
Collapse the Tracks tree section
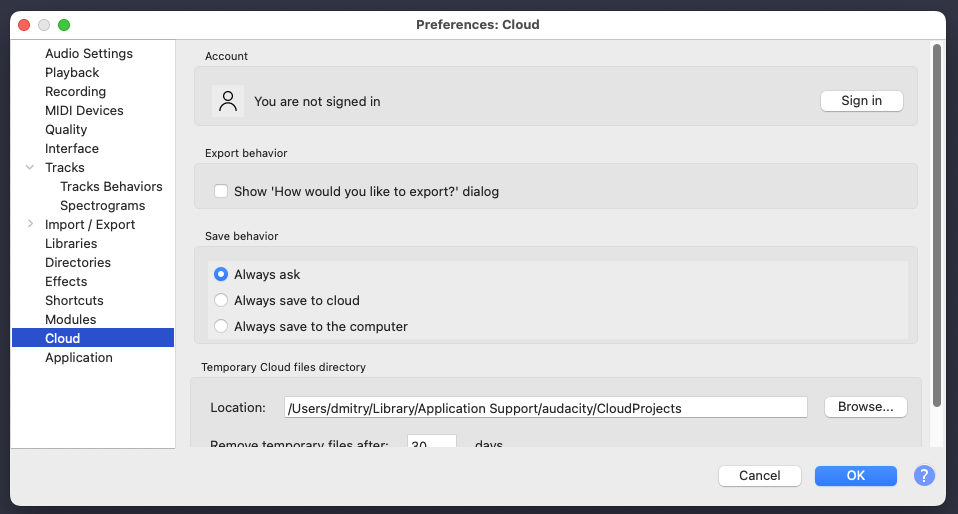tap(29, 167)
